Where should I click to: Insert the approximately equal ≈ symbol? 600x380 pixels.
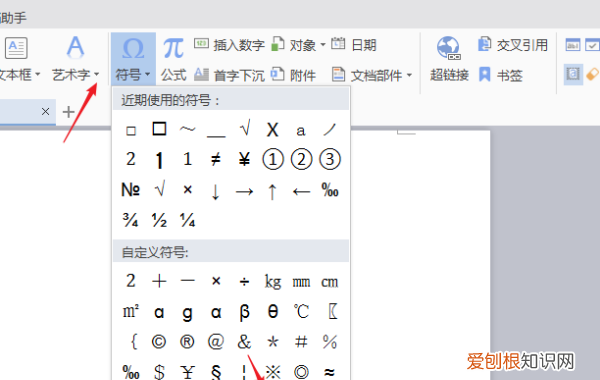[329, 372]
